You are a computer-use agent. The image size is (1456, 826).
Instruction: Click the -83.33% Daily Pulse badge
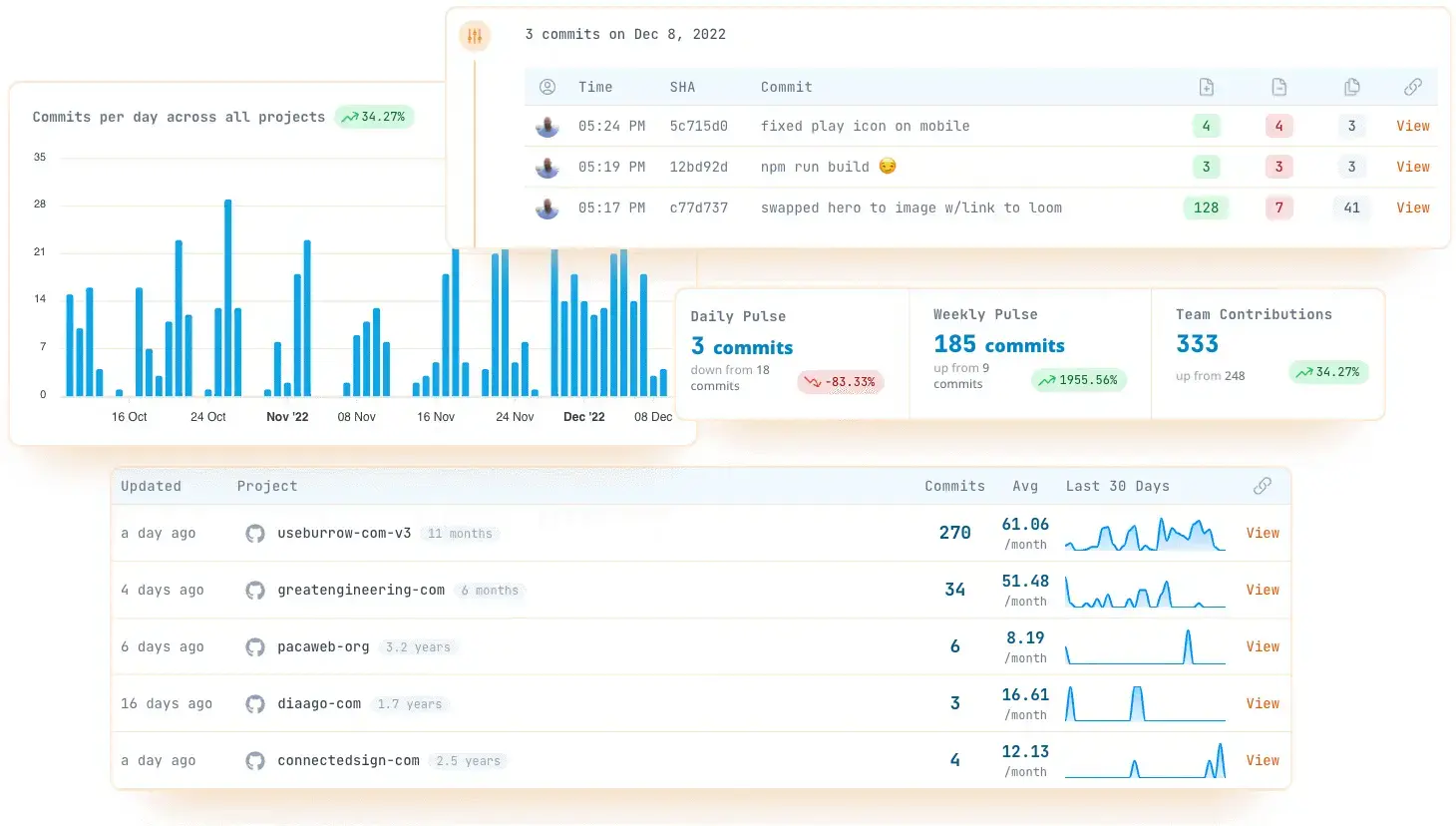point(841,382)
